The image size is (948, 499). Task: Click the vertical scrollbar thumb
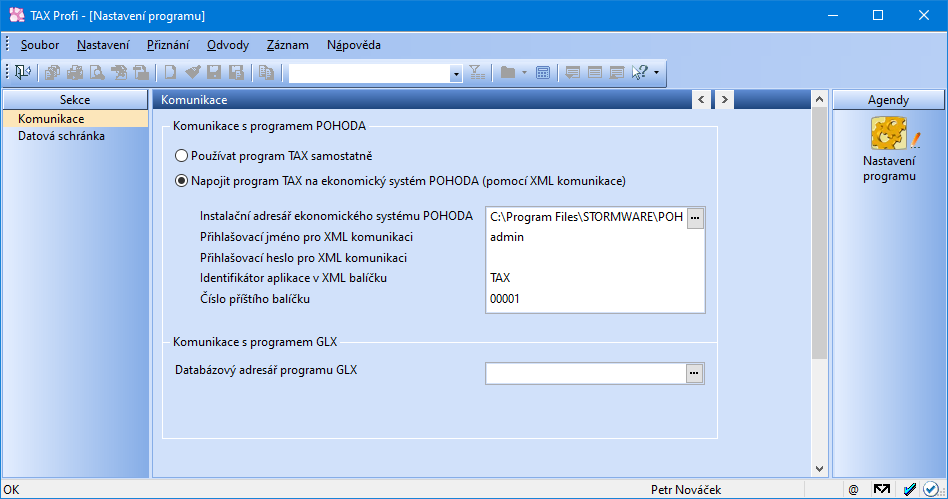[x=819, y=233]
